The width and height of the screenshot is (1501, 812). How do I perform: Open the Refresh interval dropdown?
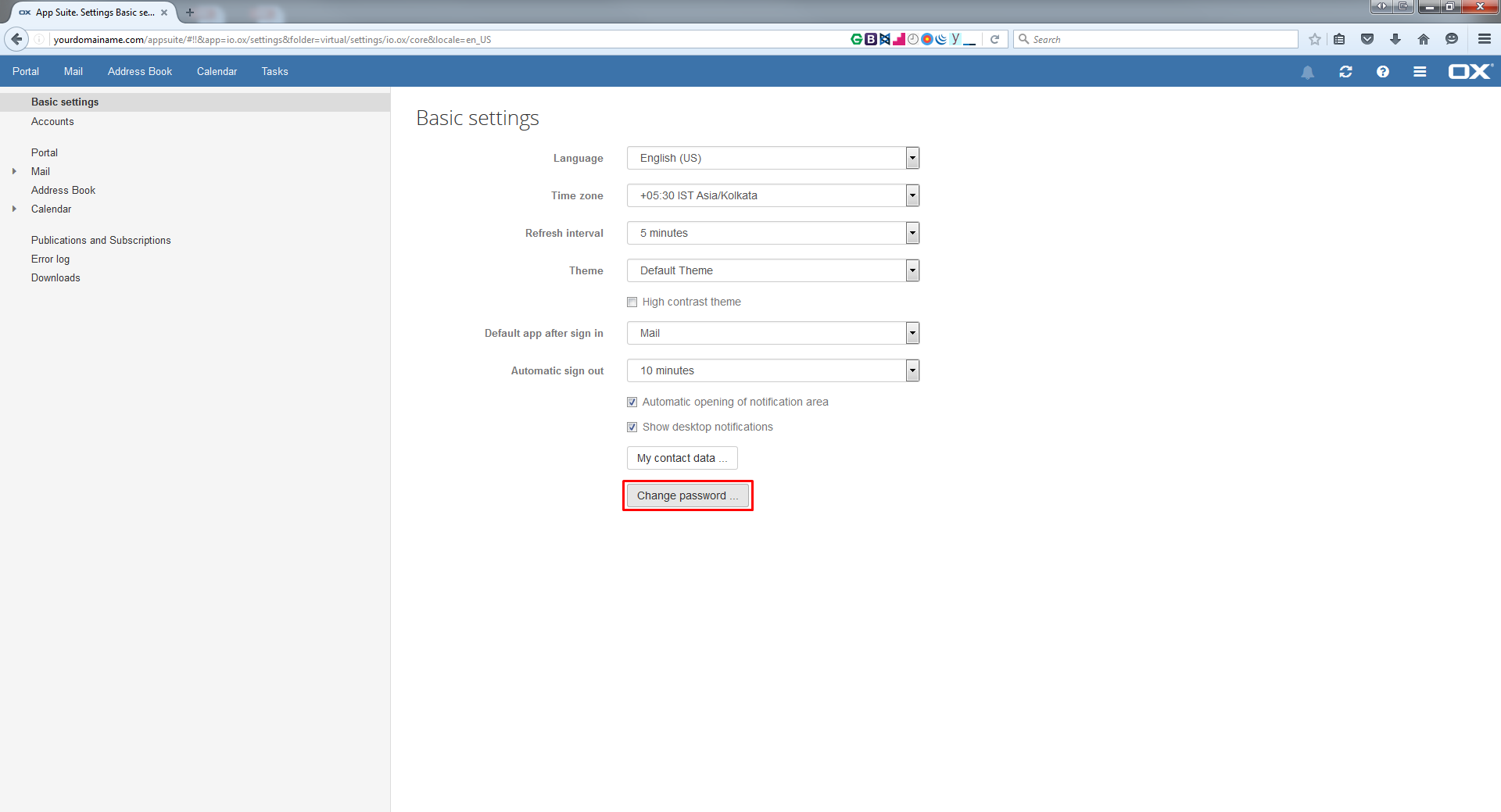773,233
